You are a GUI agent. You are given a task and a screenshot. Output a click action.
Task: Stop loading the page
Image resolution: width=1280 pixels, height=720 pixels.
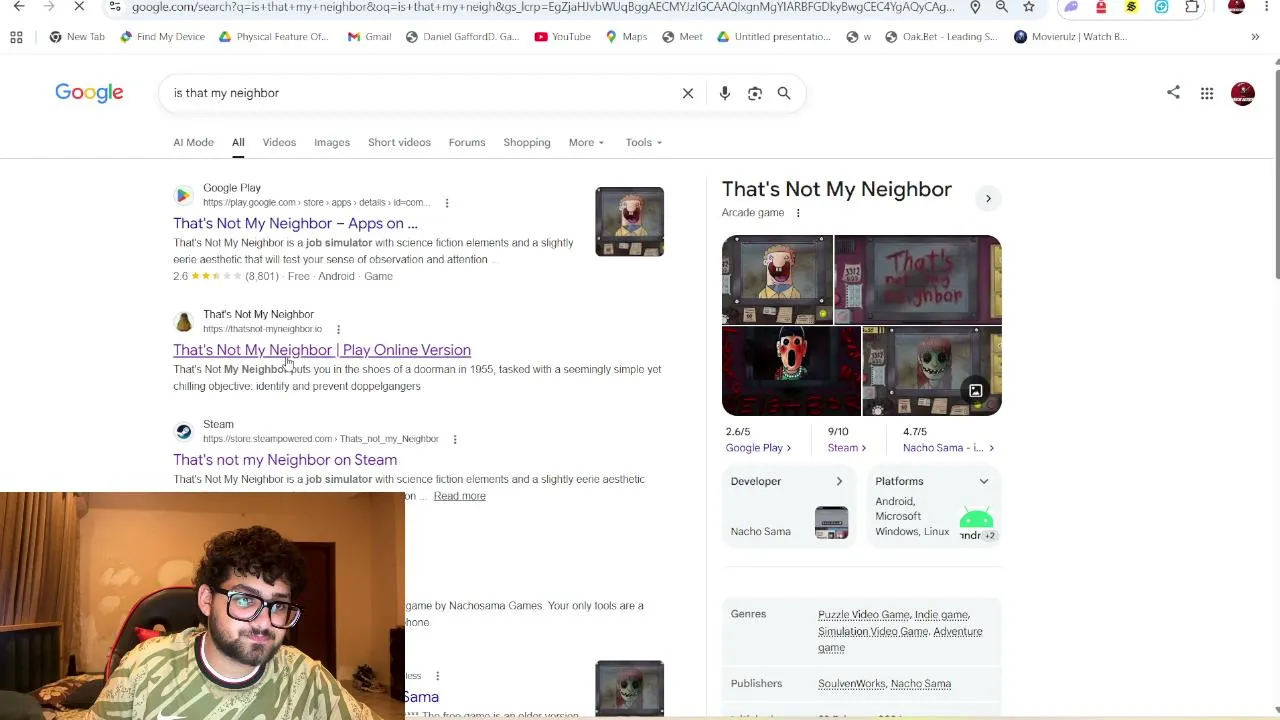(x=79, y=7)
